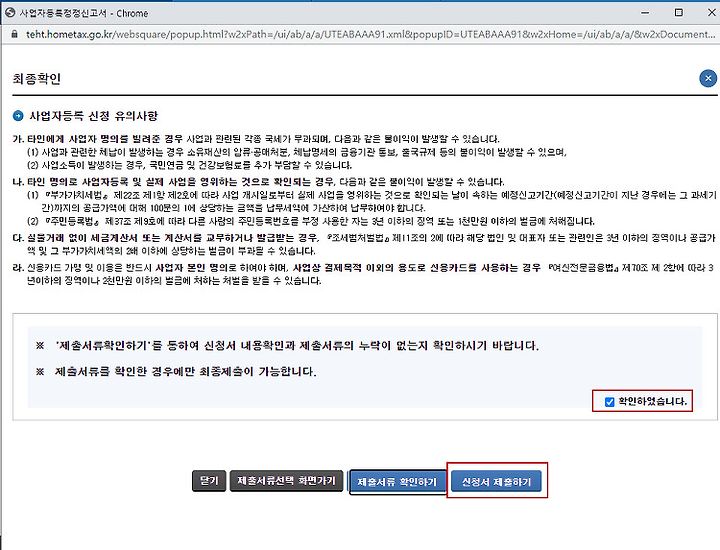Minimize the Chrome window
This screenshot has width=720, height=550.
(645, 13)
